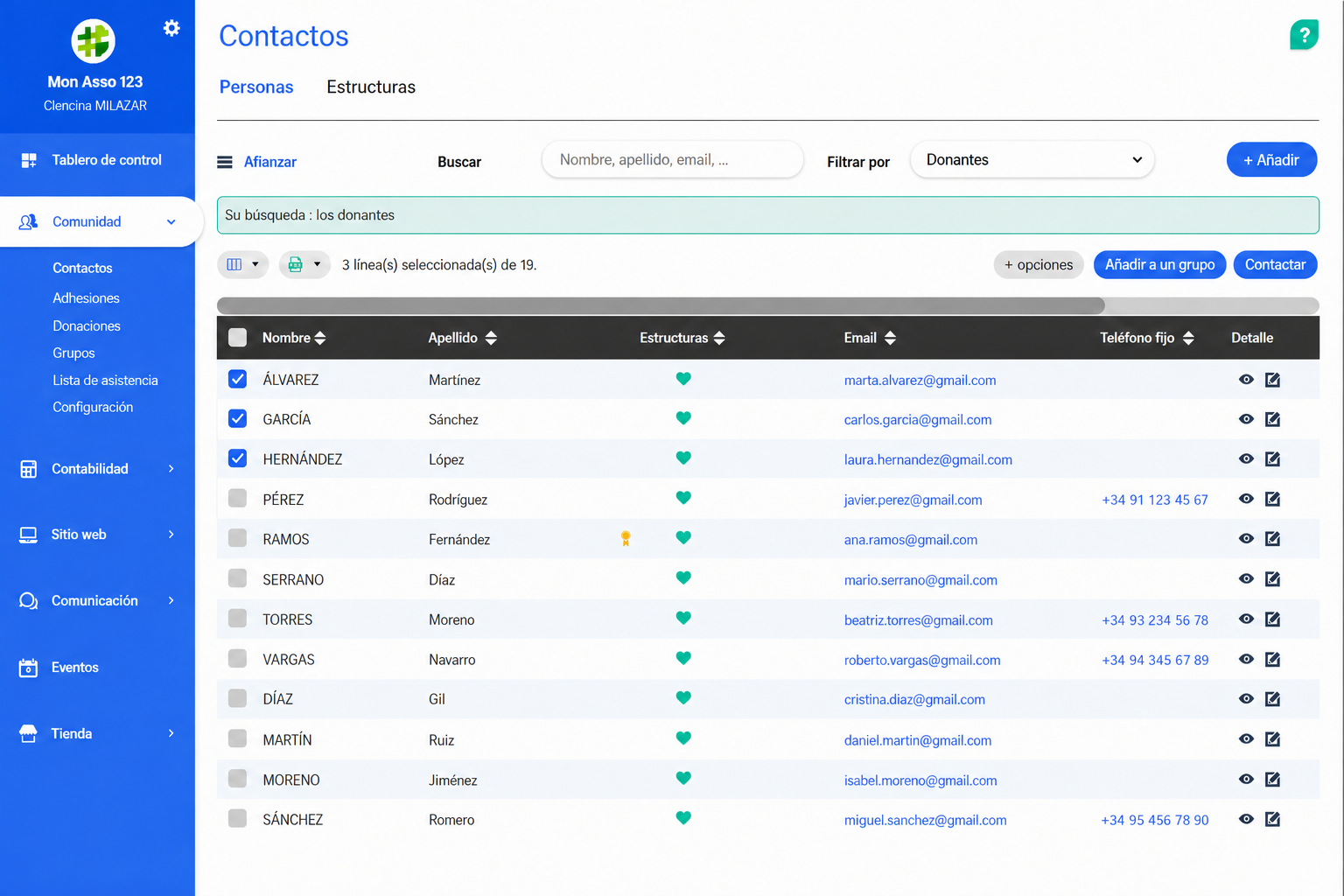Open the Donantes filter dropdown

(1032, 160)
